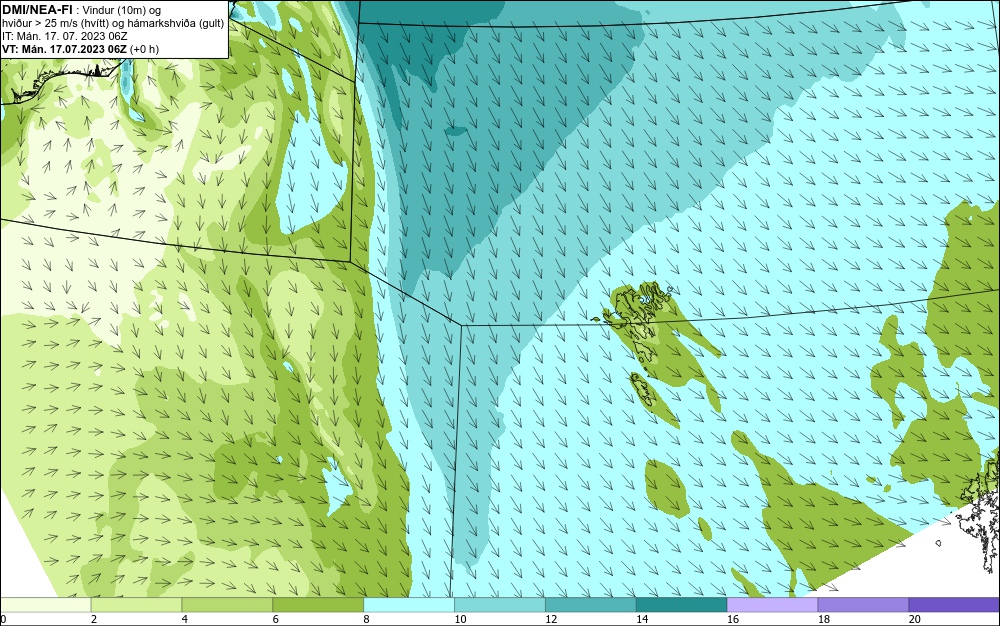This screenshot has width=1000, height=626.
Task: Click the 'hviður > 25 m/s (hvítt)' line
Action: (55, 23)
